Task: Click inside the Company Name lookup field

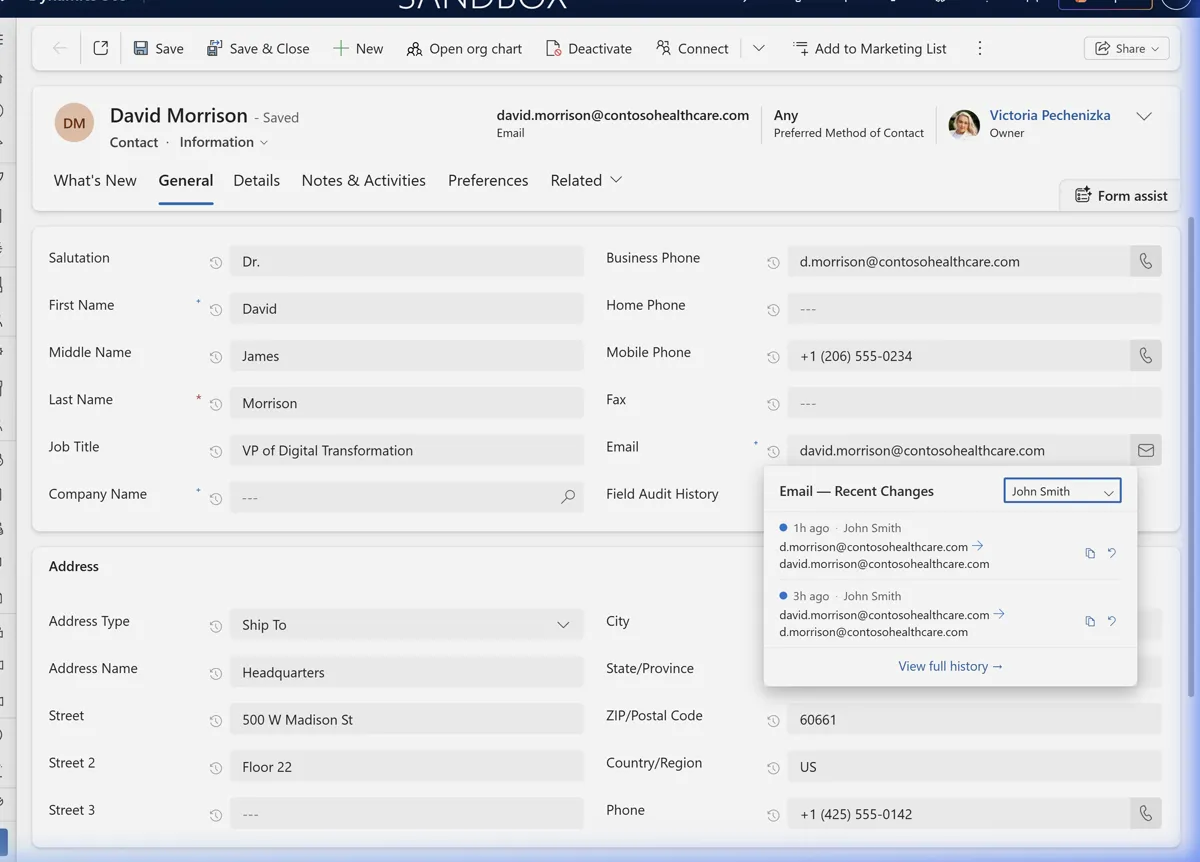Action: pos(400,497)
